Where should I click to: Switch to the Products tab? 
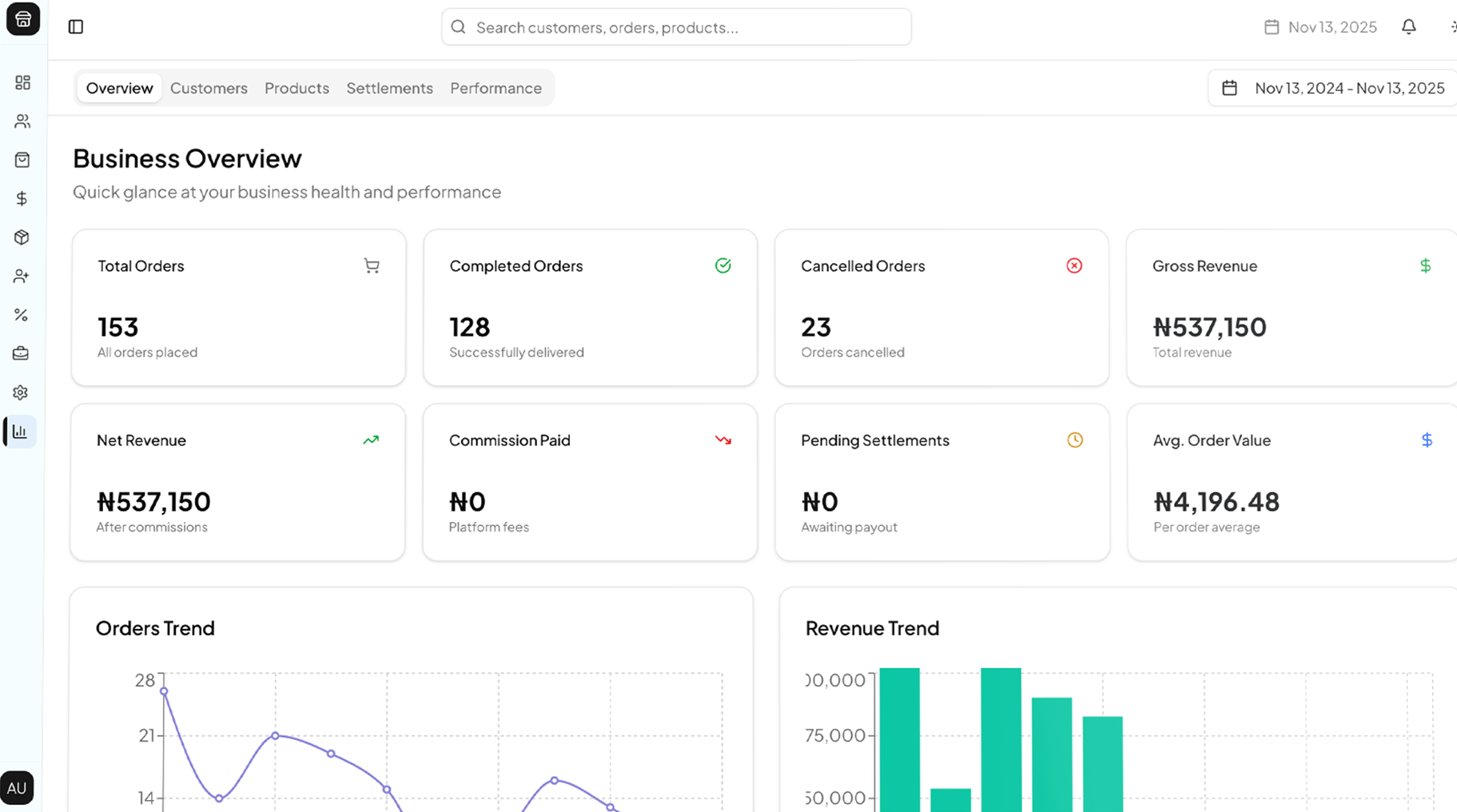point(297,88)
